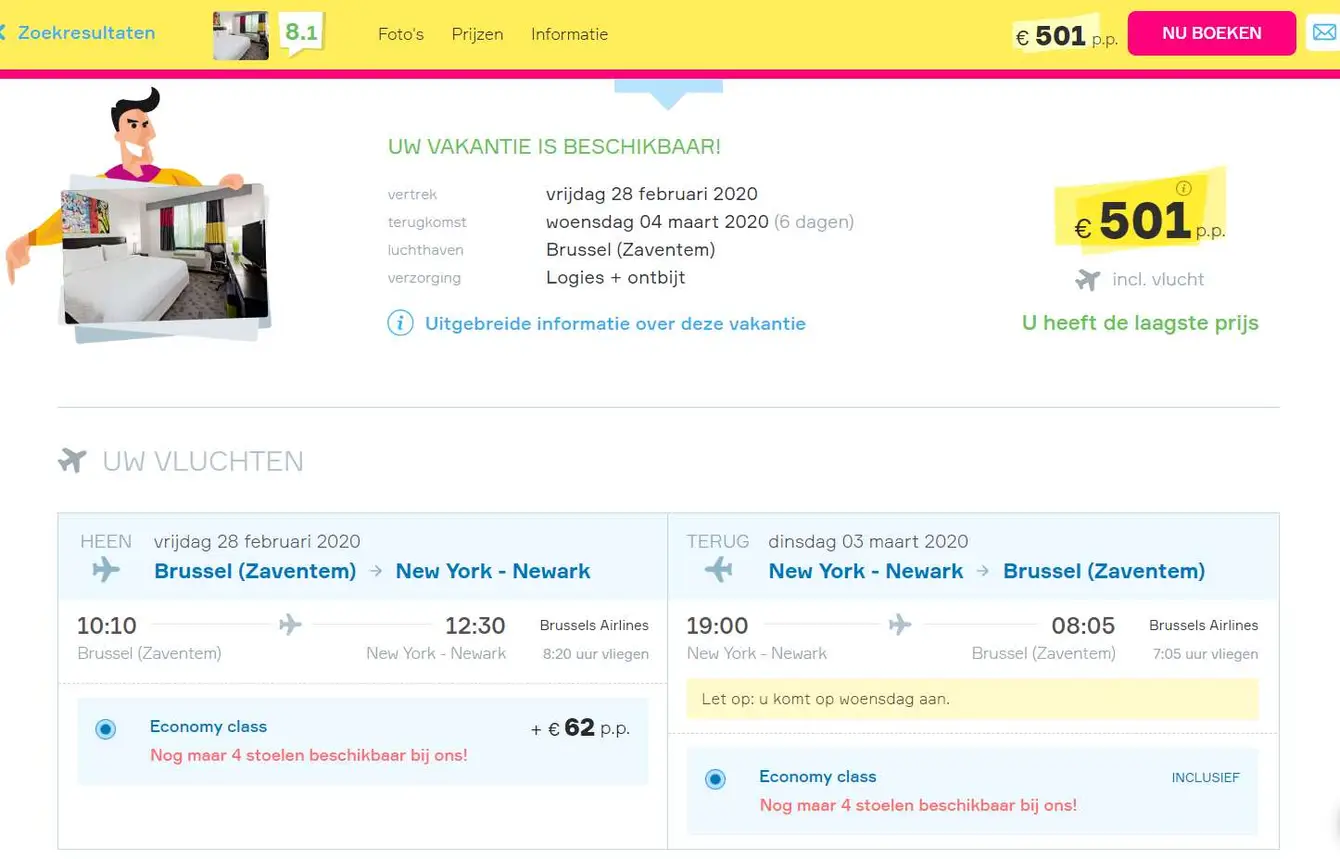Click the arrow between outbound airports
Screen dimensions: 1340x859
click(x=376, y=571)
